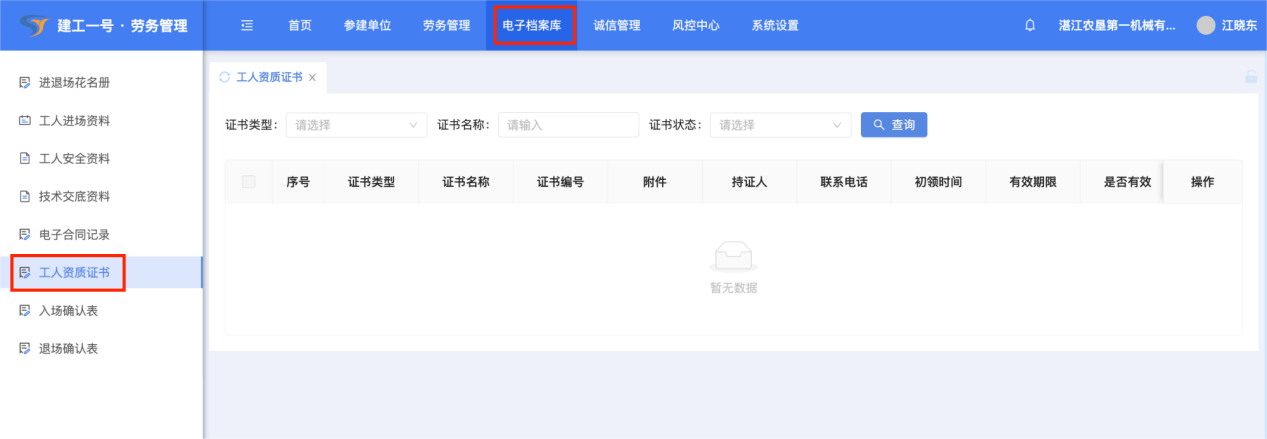
Task: Click the lock icon at top right
Action: [1250, 77]
